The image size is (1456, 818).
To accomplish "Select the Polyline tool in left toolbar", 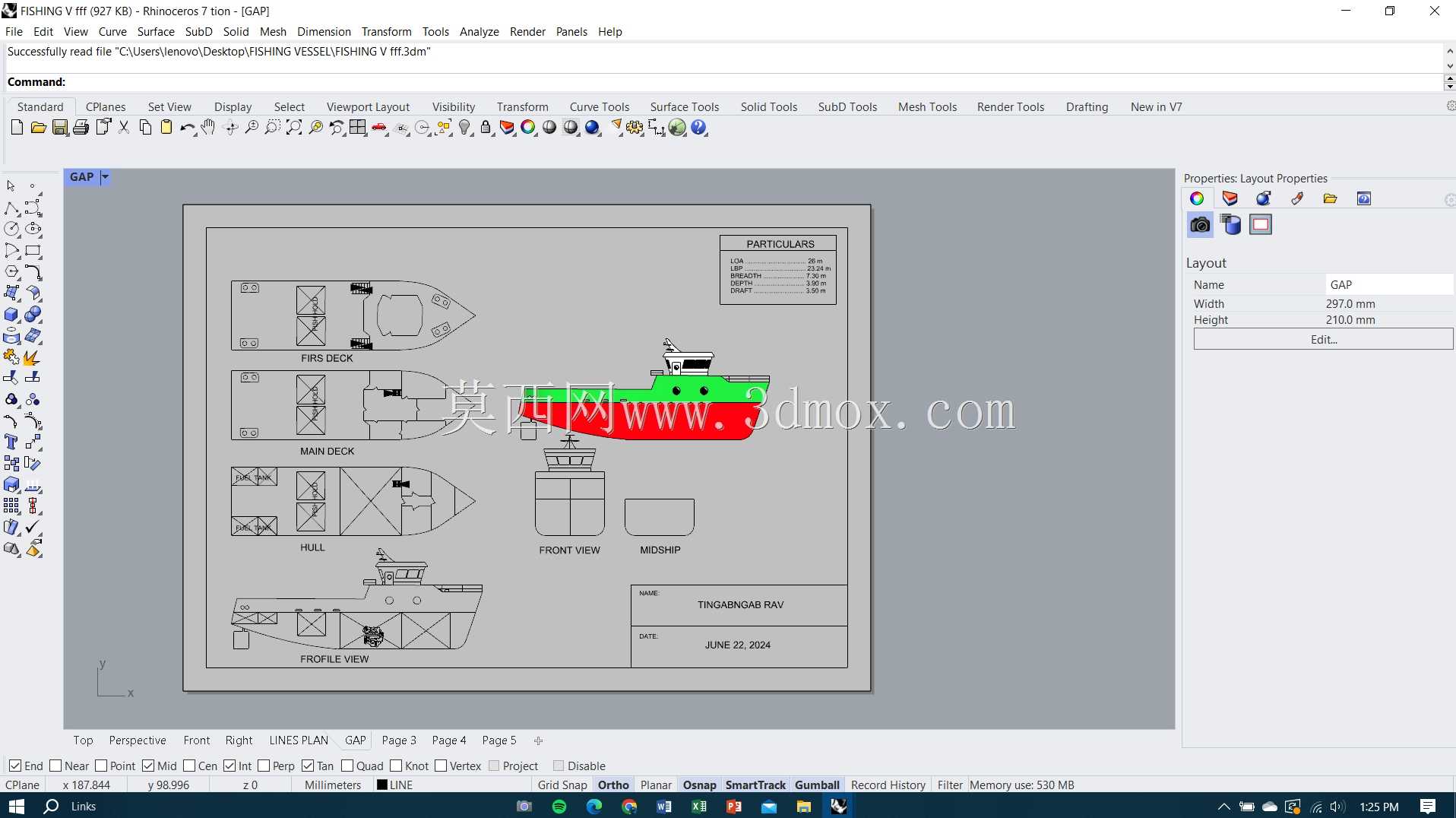I will point(11,208).
